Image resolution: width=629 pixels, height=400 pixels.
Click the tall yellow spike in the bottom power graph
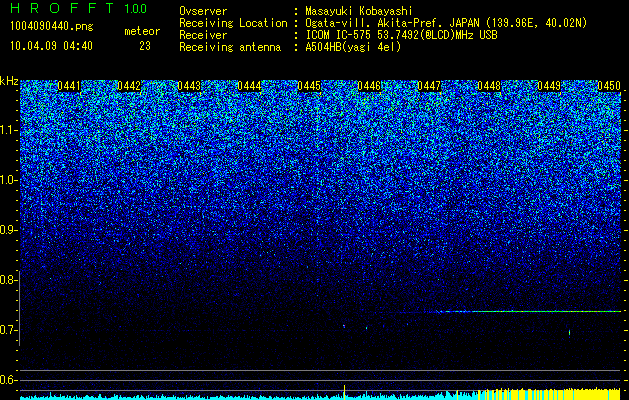345,392
